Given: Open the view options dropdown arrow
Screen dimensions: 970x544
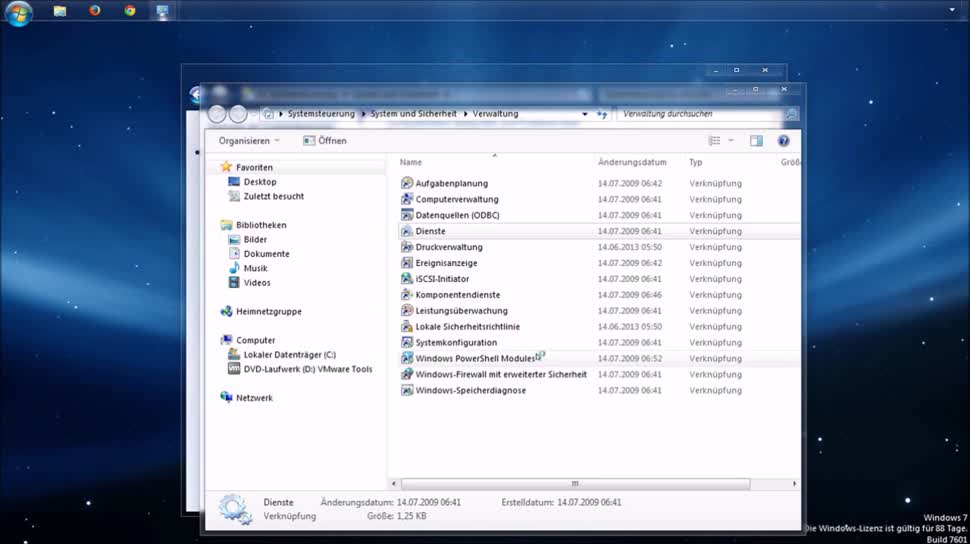Looking at the screenshot, I should pyautogui.click(x=731, y=141).
